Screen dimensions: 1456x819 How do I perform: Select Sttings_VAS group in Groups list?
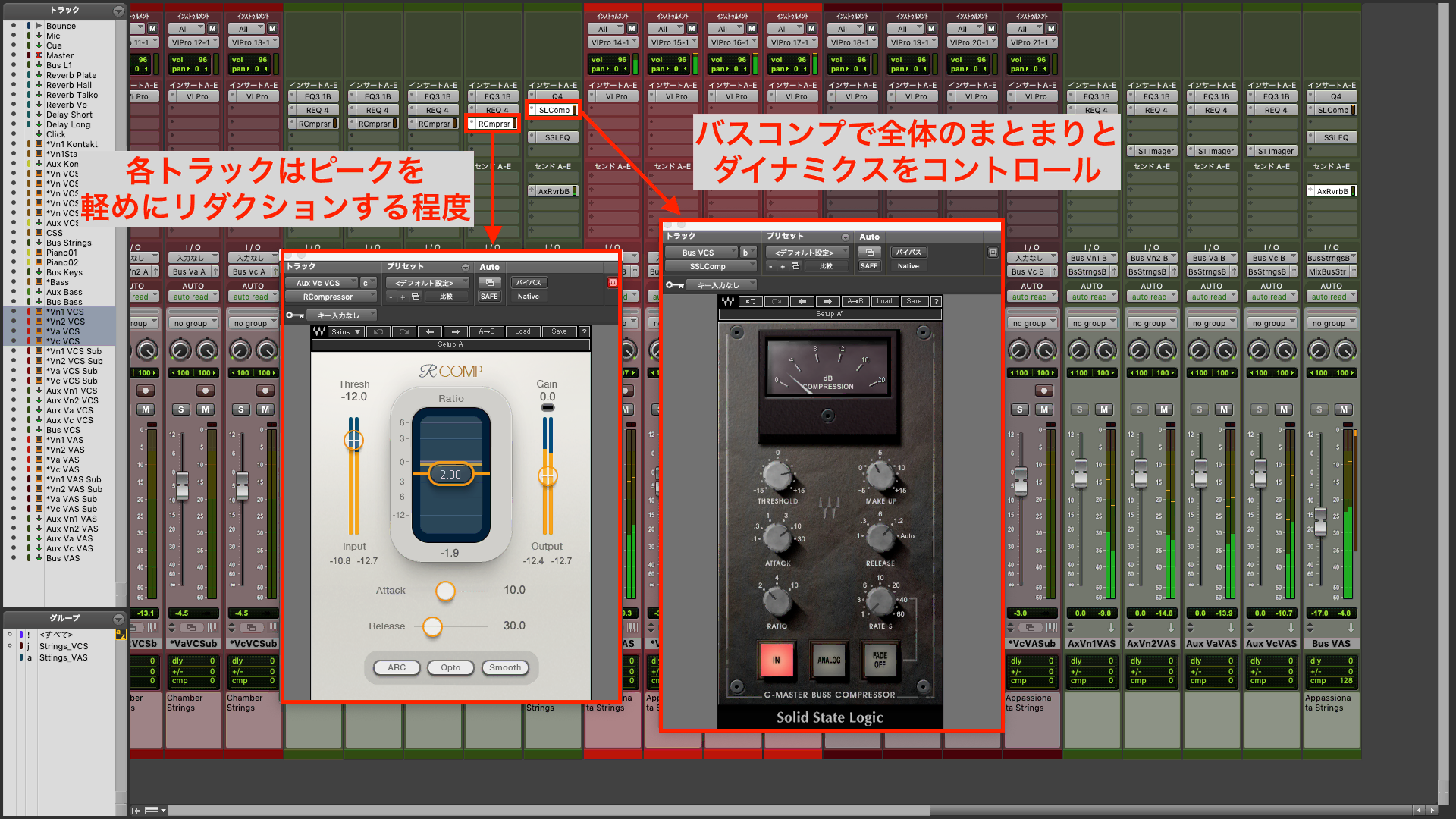click(x=64, y=657)
